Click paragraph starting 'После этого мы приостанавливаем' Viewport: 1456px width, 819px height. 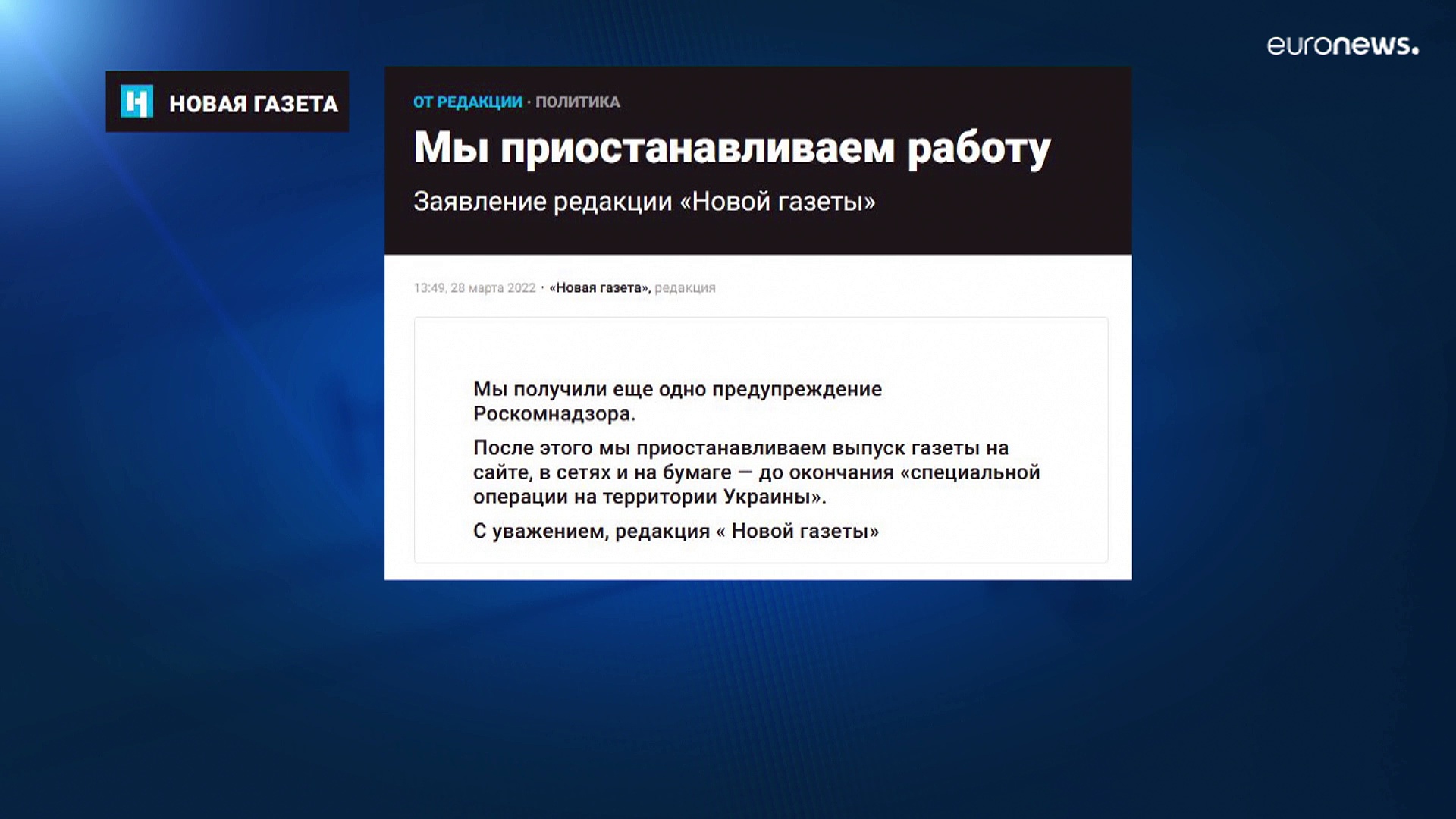tap(757, 472)
